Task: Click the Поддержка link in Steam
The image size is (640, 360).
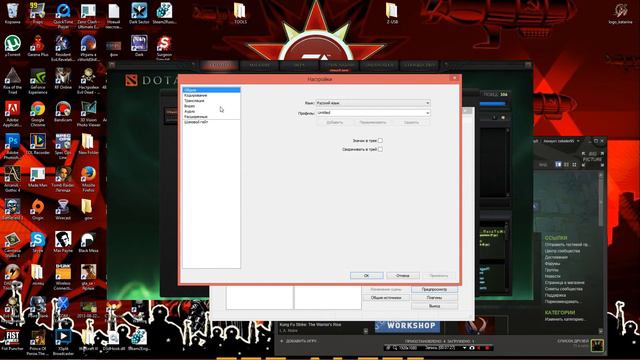Action: click(x=555, y=295)
